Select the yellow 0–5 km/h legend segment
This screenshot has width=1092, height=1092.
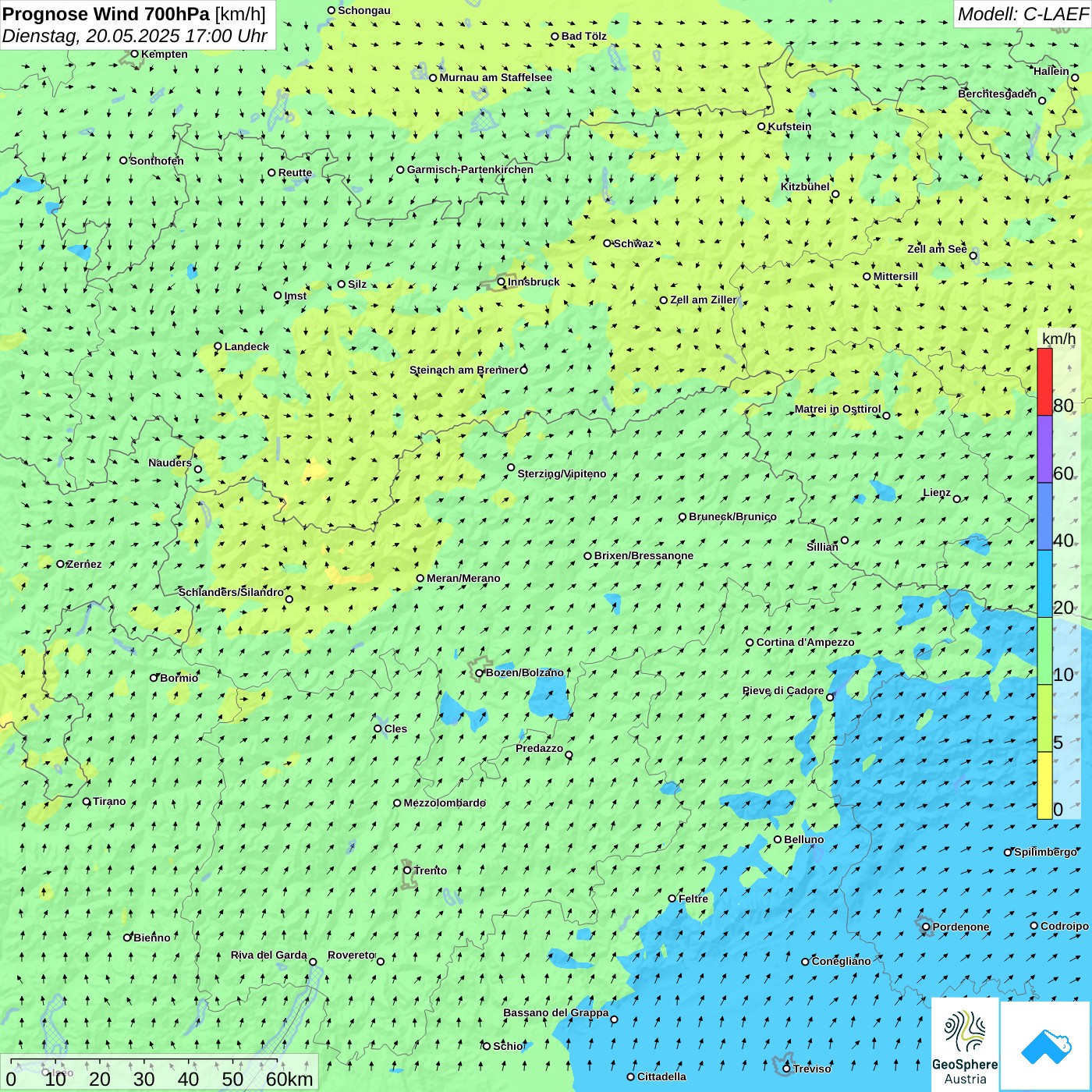(1044, 785)
